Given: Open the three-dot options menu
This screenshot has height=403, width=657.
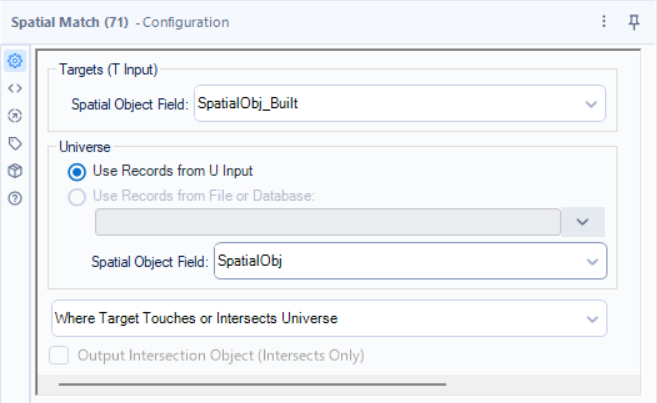Looking at the screenshot, I should [604, 21].
